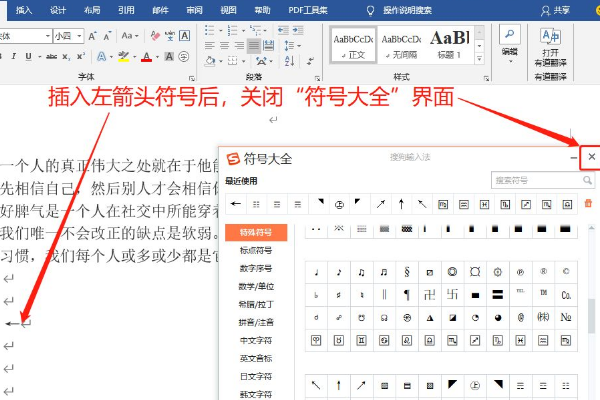Toggle underline formatting
Viewport: 600px width, 400px height.
point(28,57)
